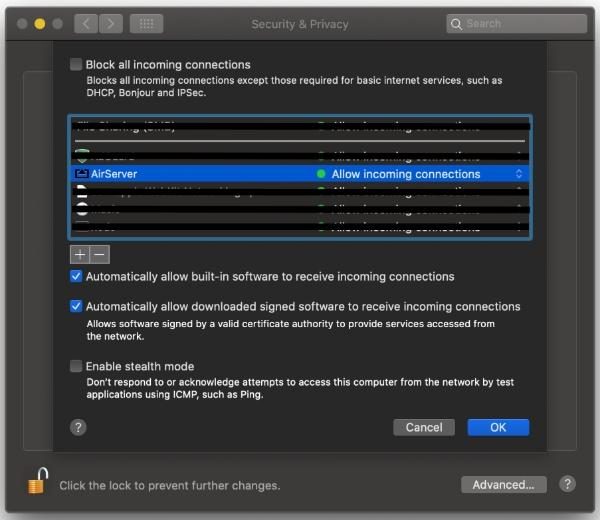
Task: Toggle automatically allow built-in software checkbox
Action: tap(76, 276)
